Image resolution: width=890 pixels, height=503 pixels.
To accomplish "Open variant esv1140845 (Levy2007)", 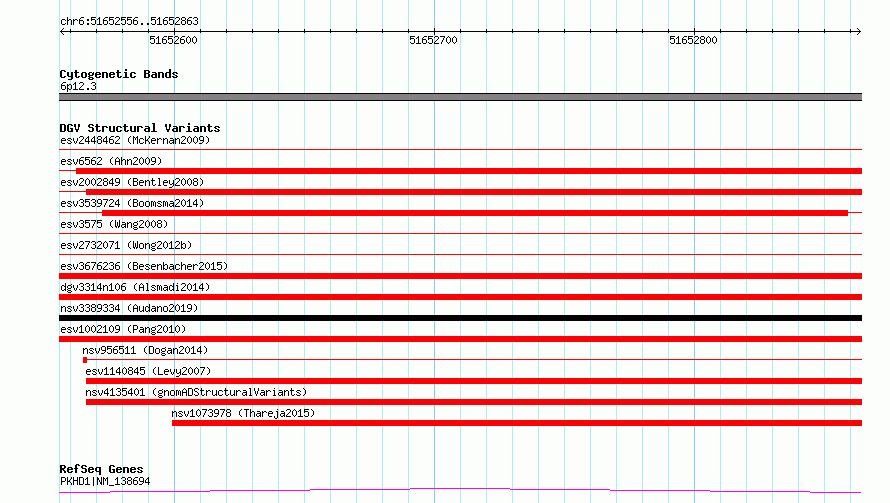I will (148, 371).
